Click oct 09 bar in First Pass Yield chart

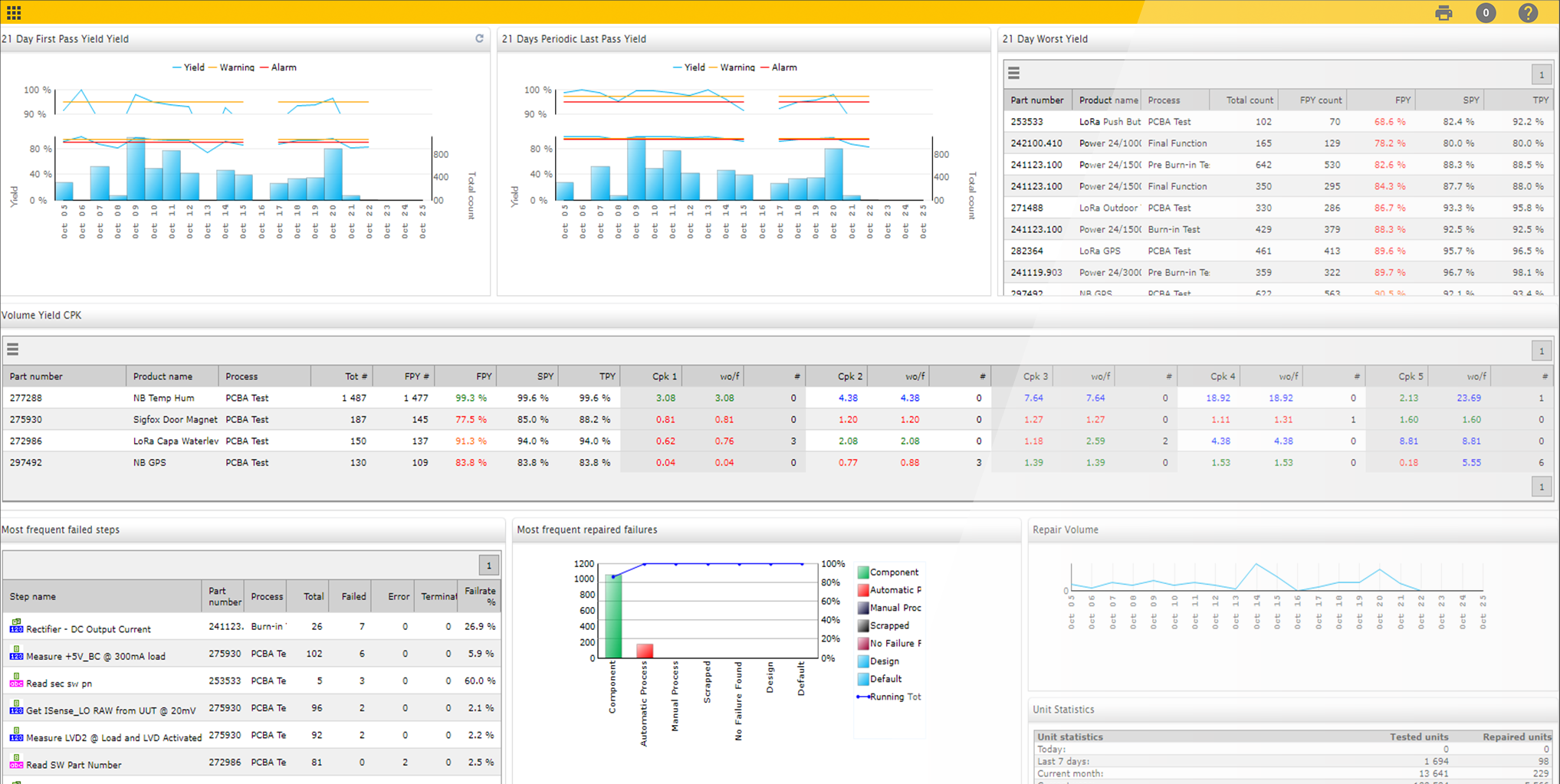pyautogui.click(x=136, y=169)
